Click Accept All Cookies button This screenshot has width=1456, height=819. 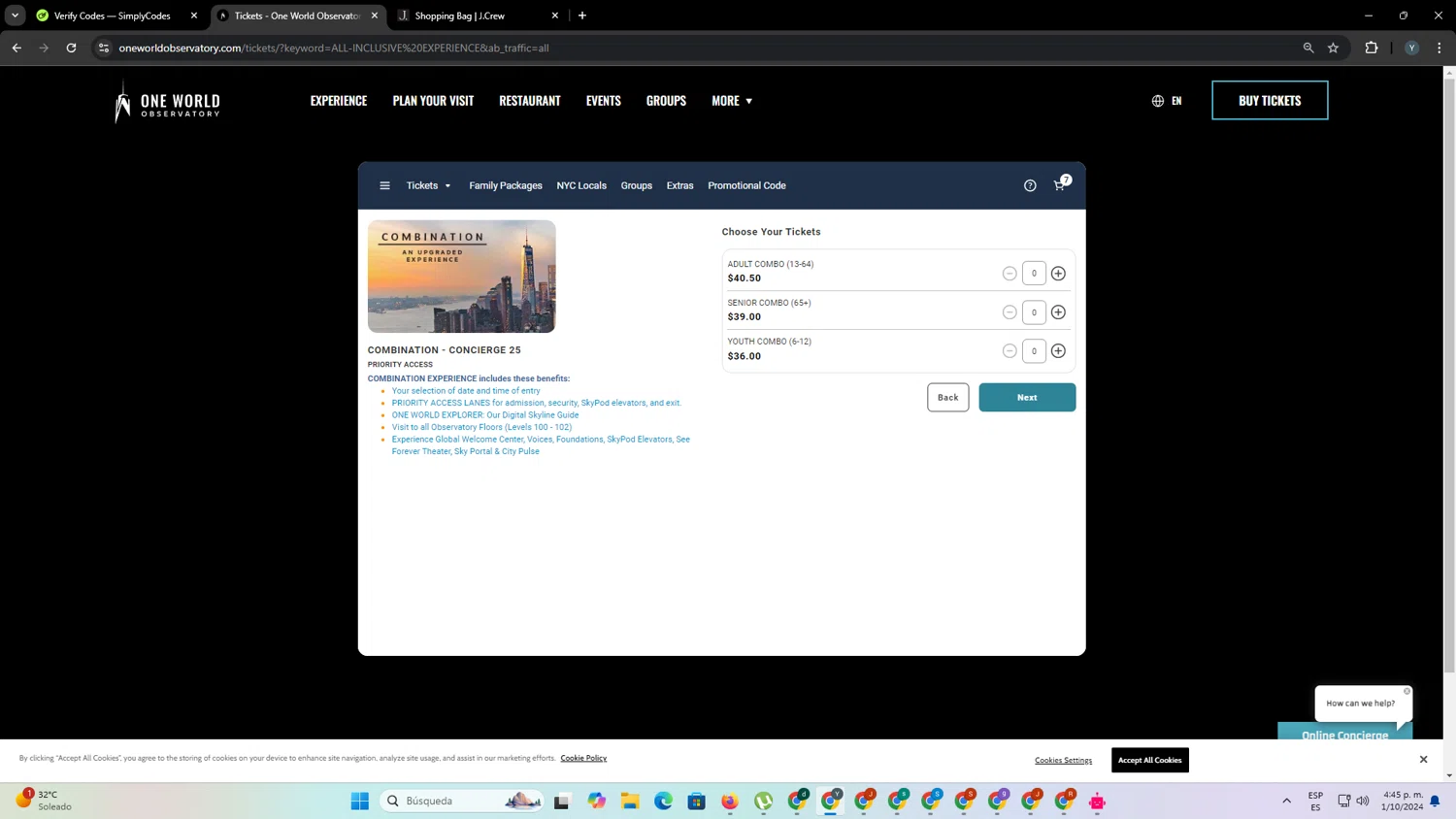coord(1149,760)
